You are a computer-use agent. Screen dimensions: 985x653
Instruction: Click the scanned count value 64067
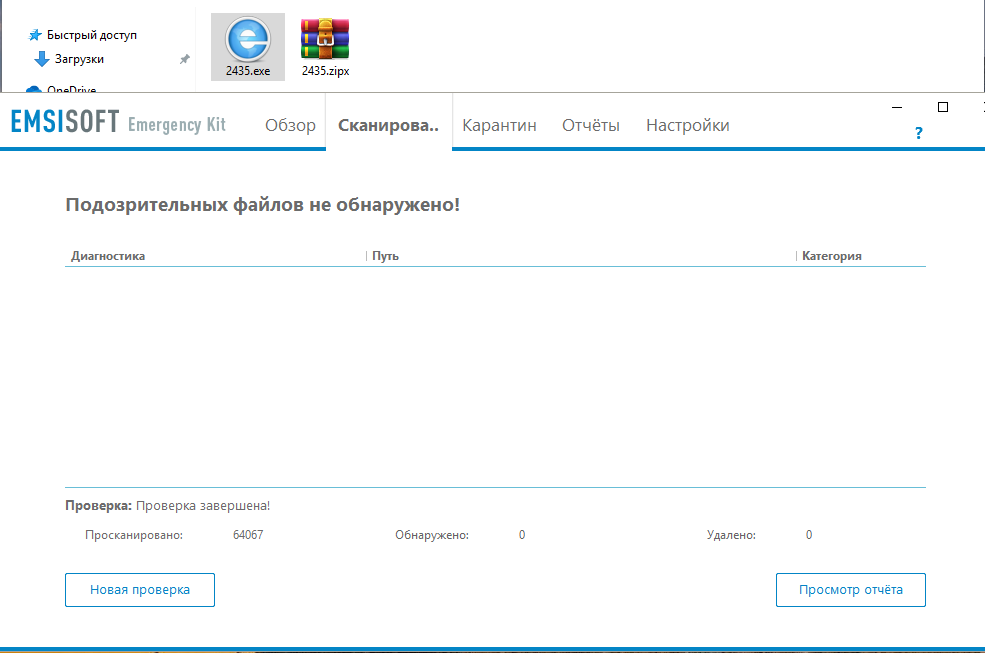coord(248,535)
